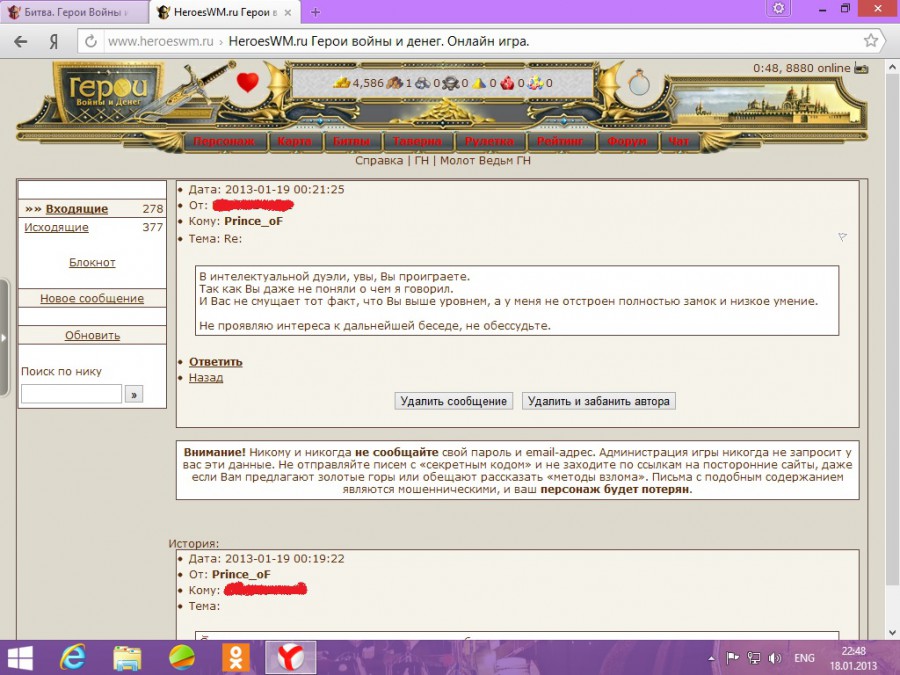Bookmark the page with the star icon
900x675 pixels.
[871, 41]
